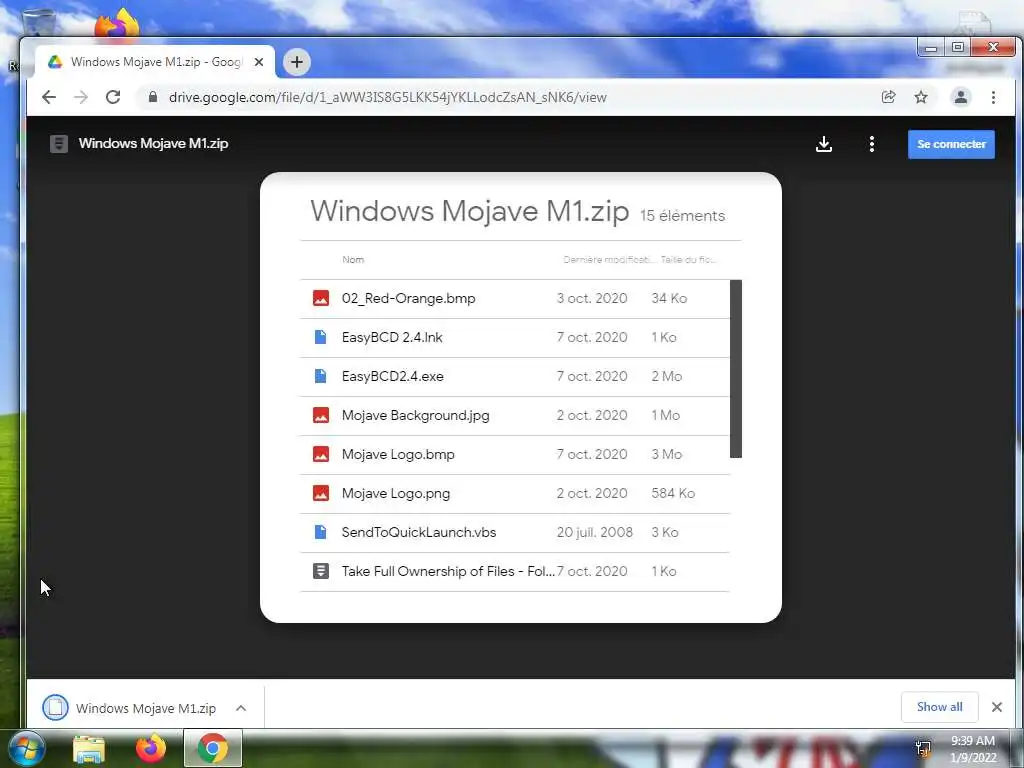This screenshot has width=1024, height=768.
Task: Open Chrome's three-dot menu
Action: tap(993, 97)
